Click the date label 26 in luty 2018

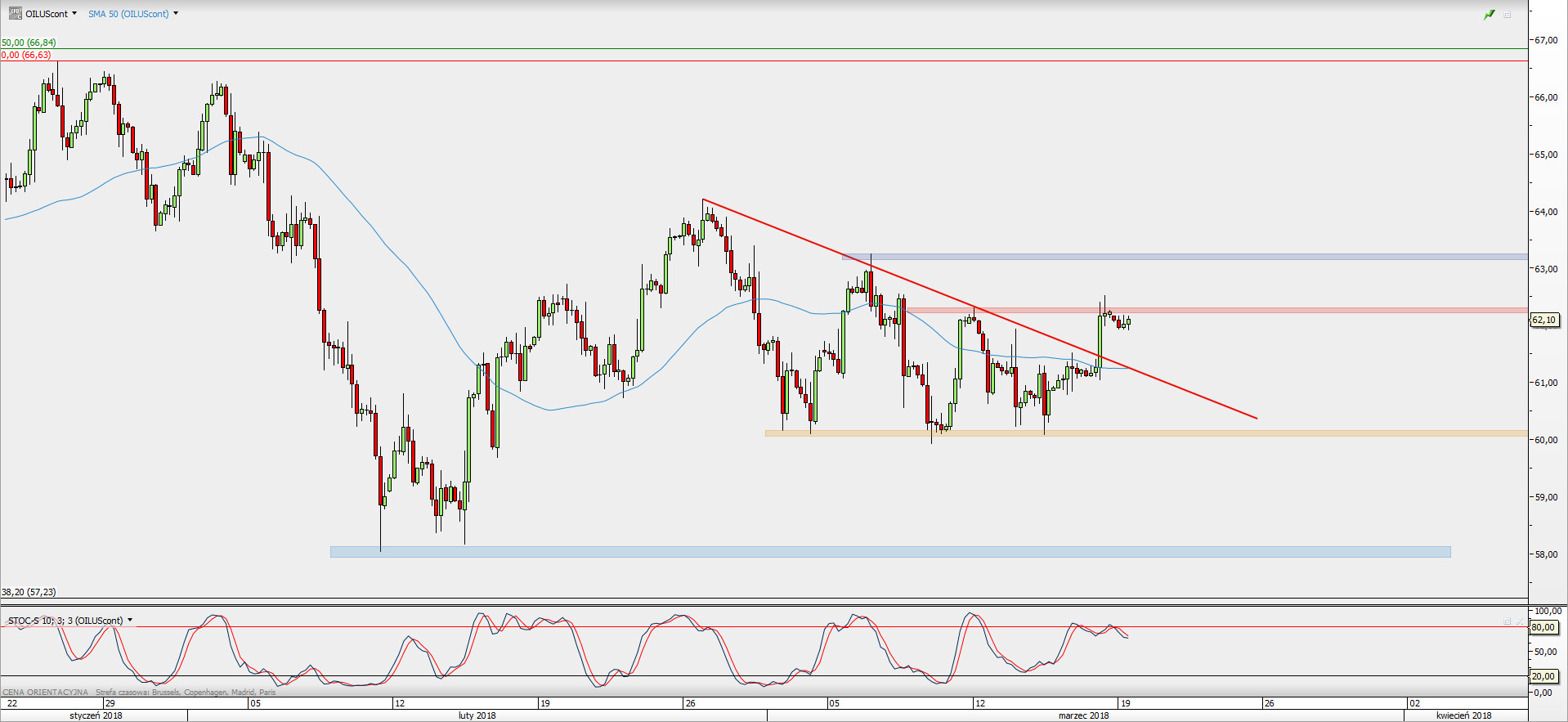(690, 703)
